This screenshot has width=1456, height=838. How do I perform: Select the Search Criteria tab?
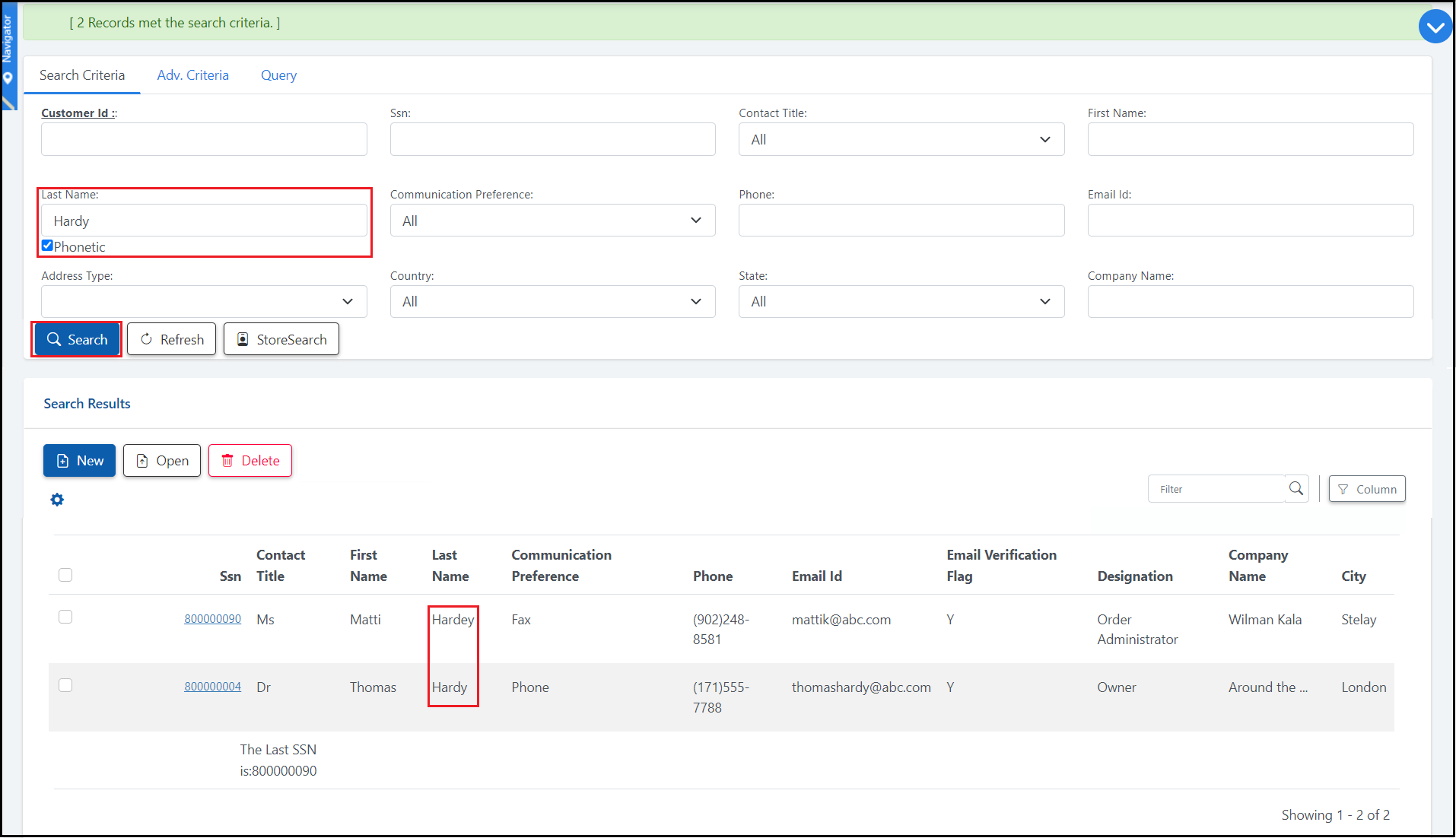pyautogui.click(x=82, y=75)
